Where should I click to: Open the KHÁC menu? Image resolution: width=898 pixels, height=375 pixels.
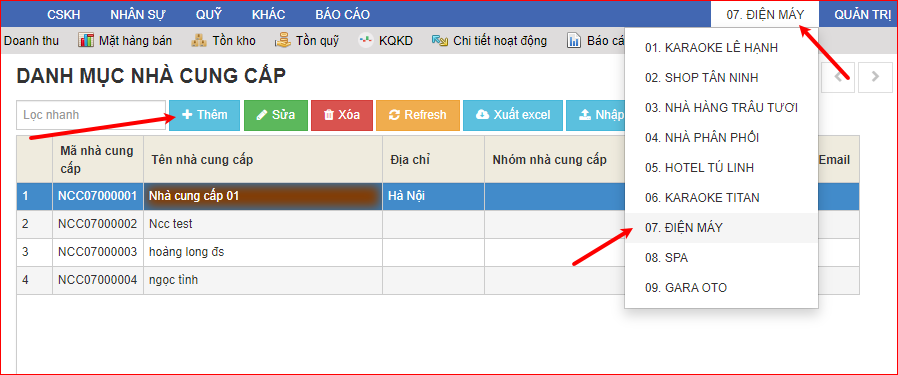(x=269, y=15)
